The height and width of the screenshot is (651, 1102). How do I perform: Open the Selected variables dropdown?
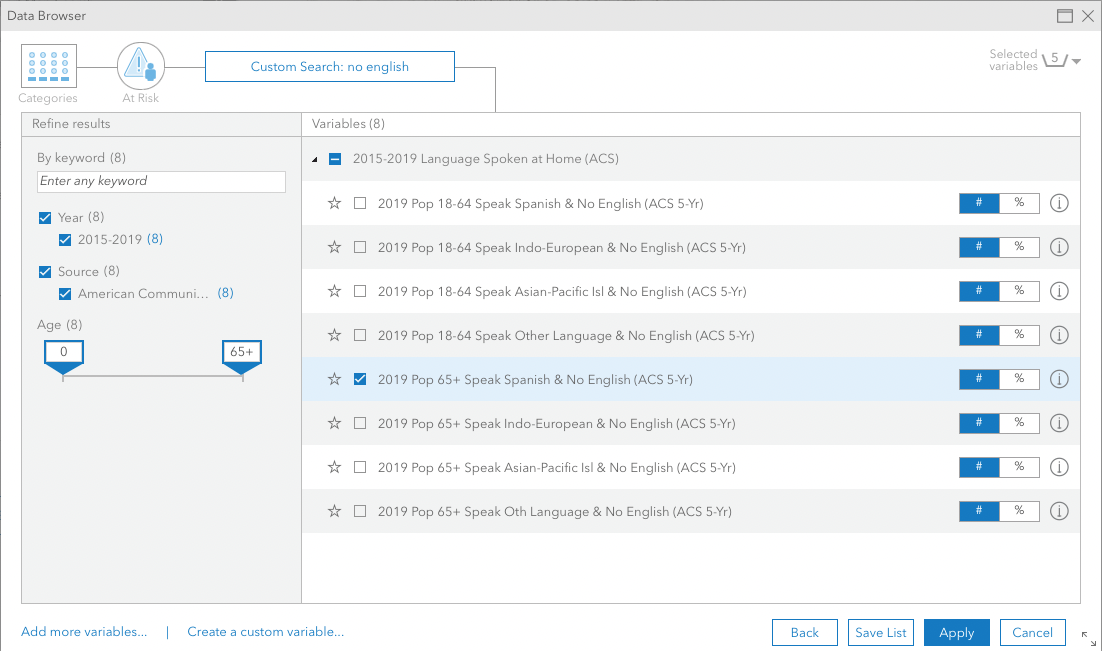pyautogui.click(x=1076, y=61)
